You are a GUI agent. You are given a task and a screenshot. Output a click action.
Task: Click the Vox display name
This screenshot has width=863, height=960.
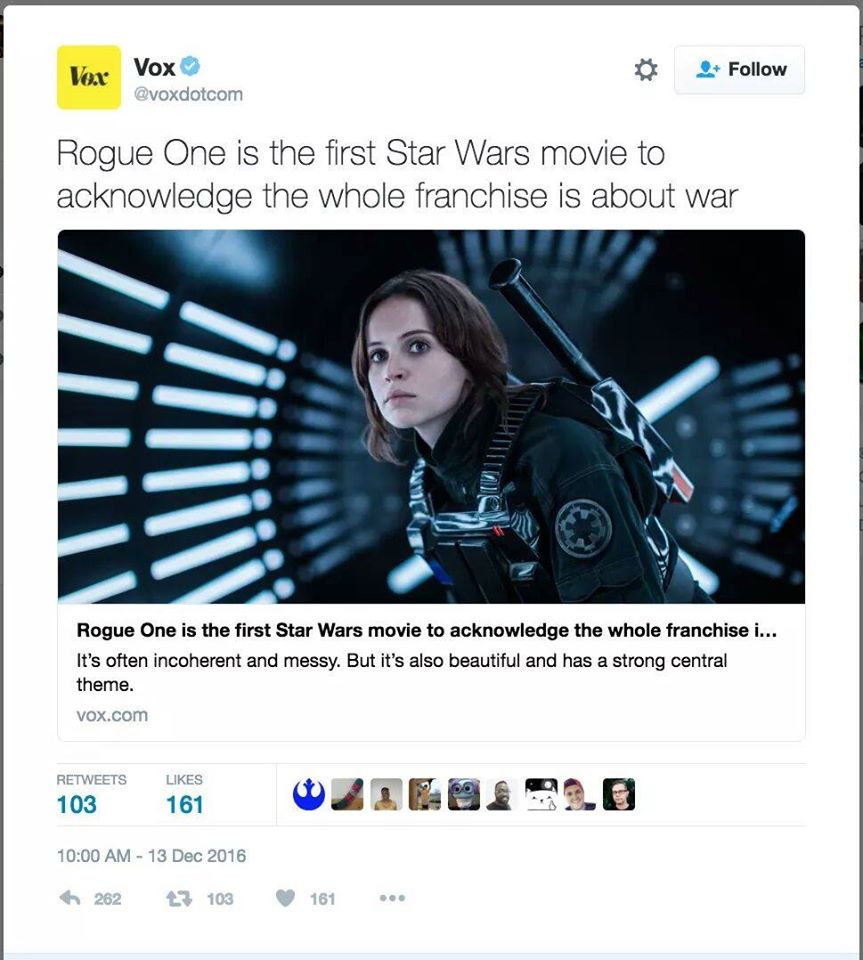[154, 67]
